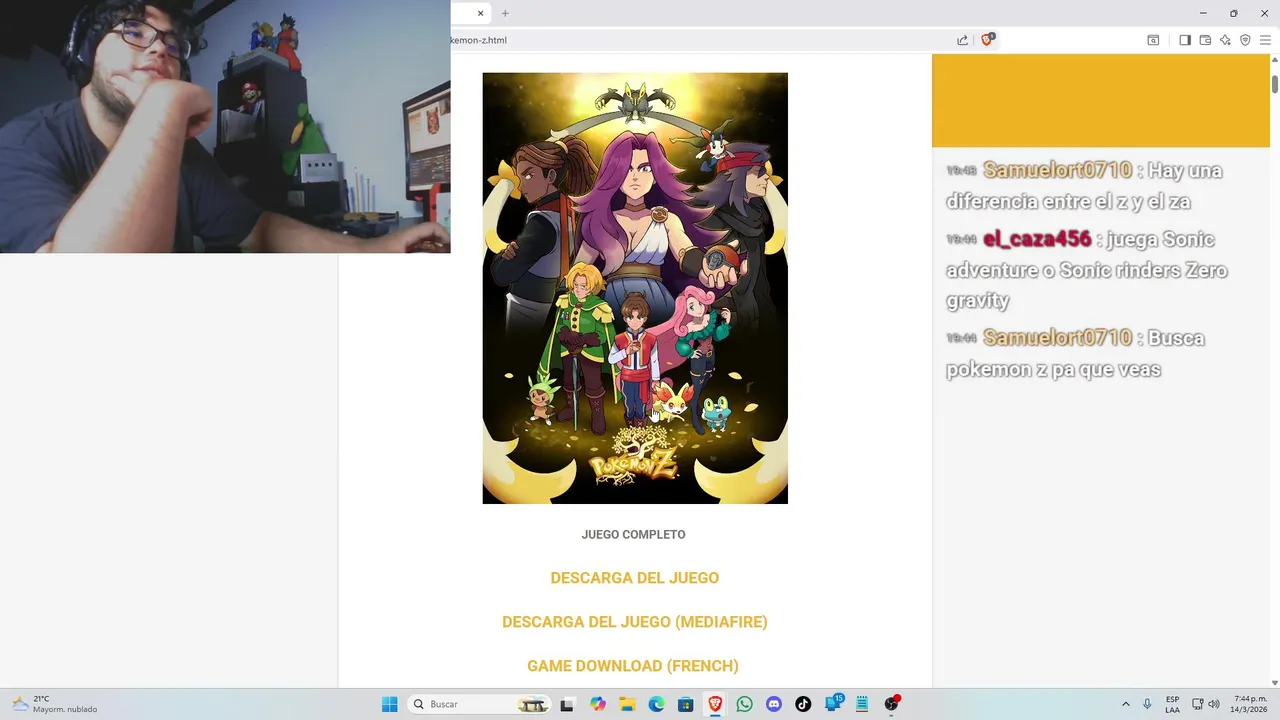
Task: Click the Brave VPN shield icon
Action: coord(1245,40)
